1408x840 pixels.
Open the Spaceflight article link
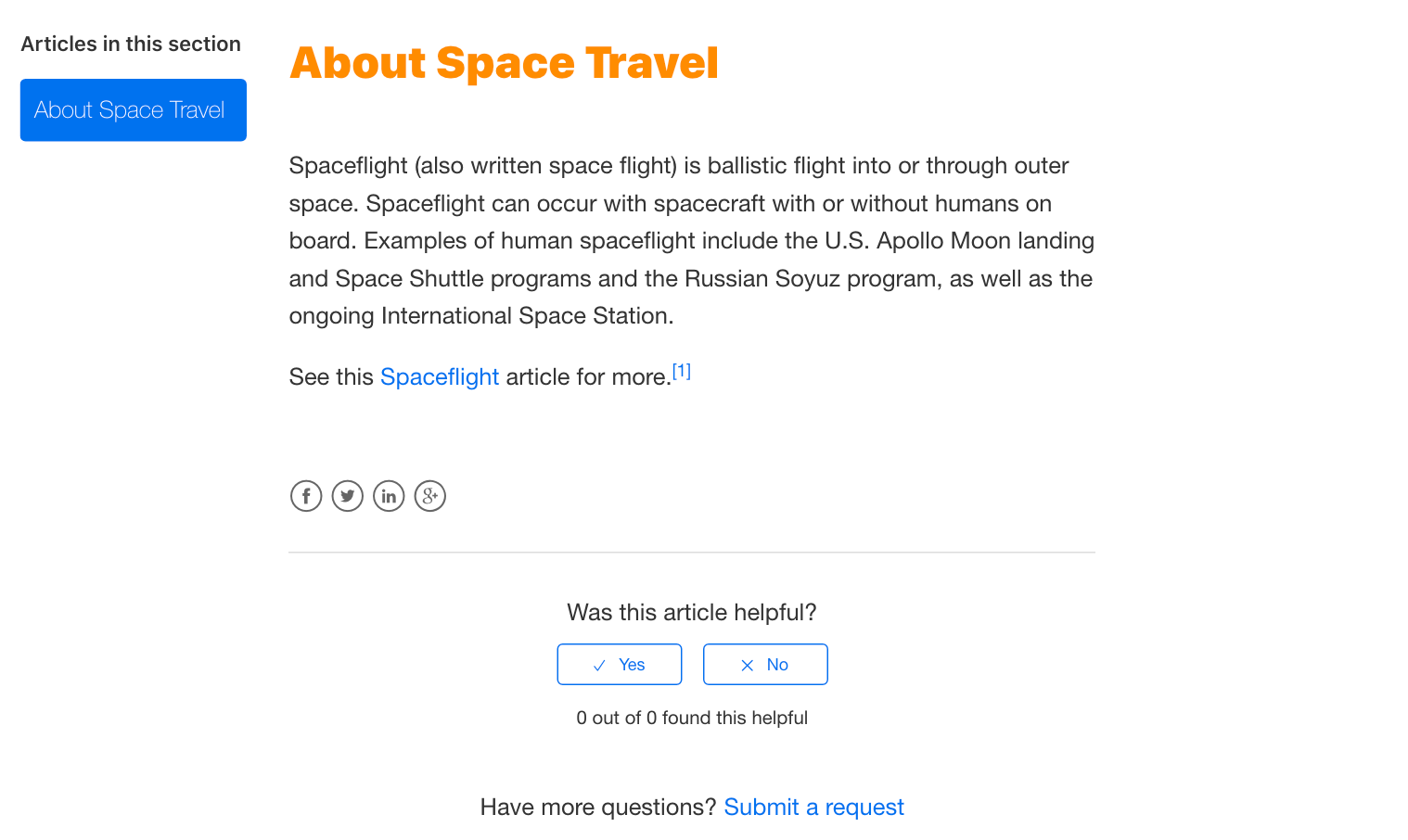[x=440, y=377]
